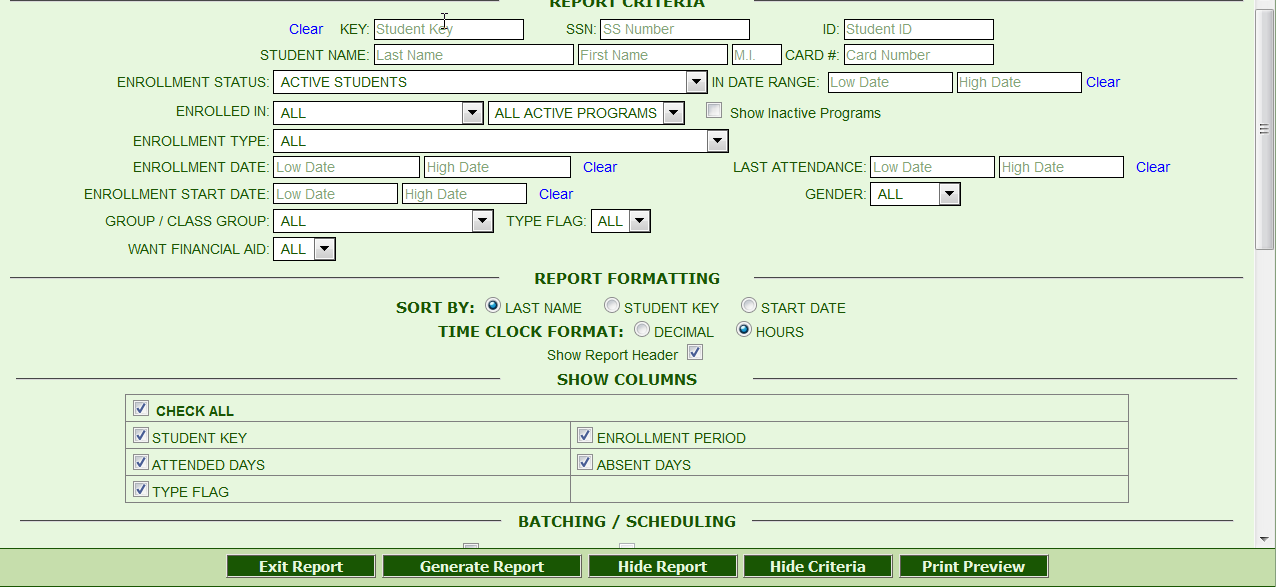The height and width of the screenshot is (587, 1276).
Task: Click the Student Key input field
Action: point(449,29)
